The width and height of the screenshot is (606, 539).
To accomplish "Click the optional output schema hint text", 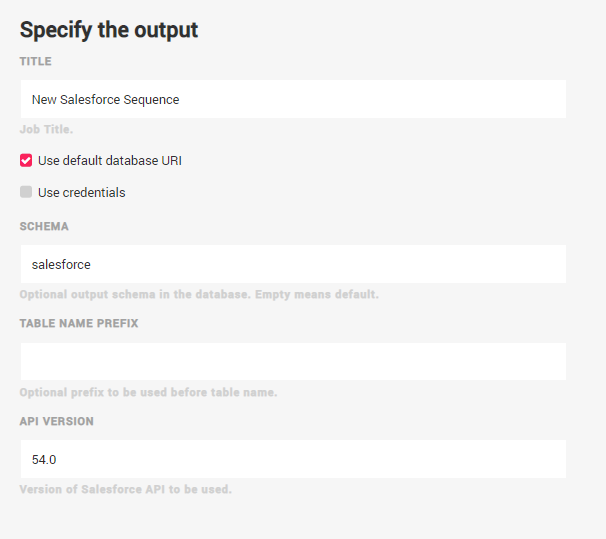I will point(199,294).
